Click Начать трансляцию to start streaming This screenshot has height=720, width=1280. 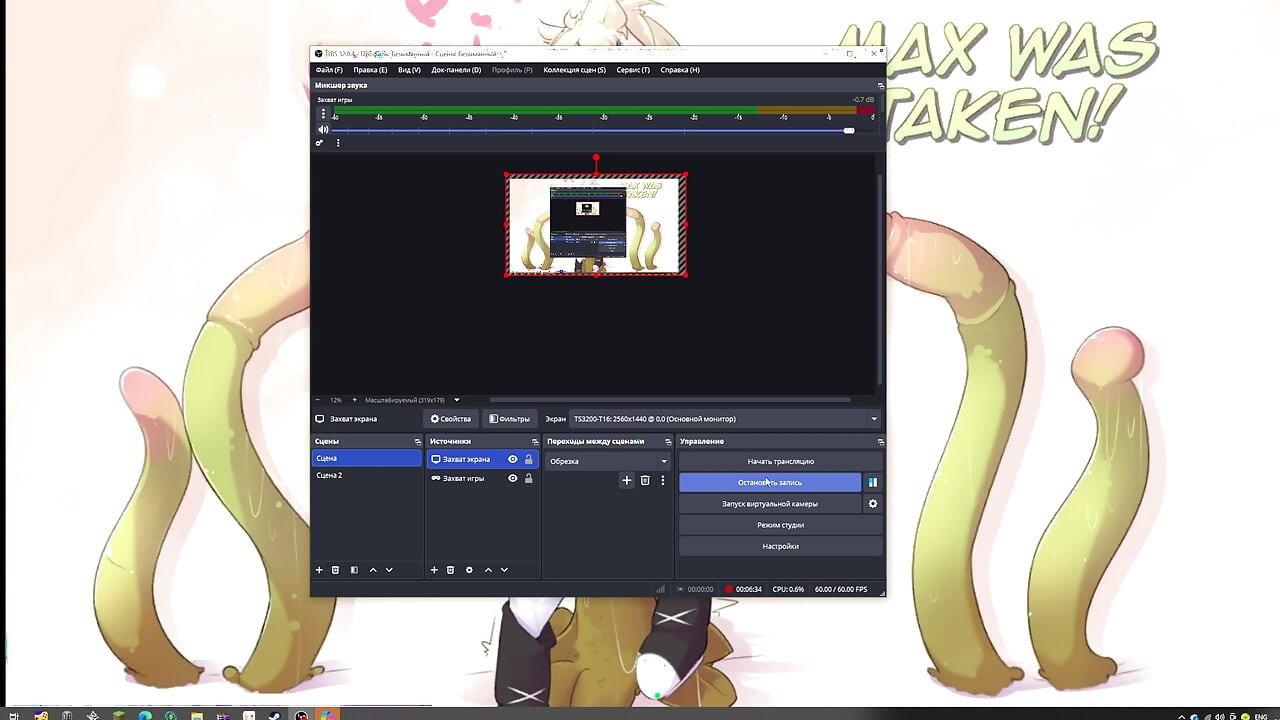(x=780, y=461)
